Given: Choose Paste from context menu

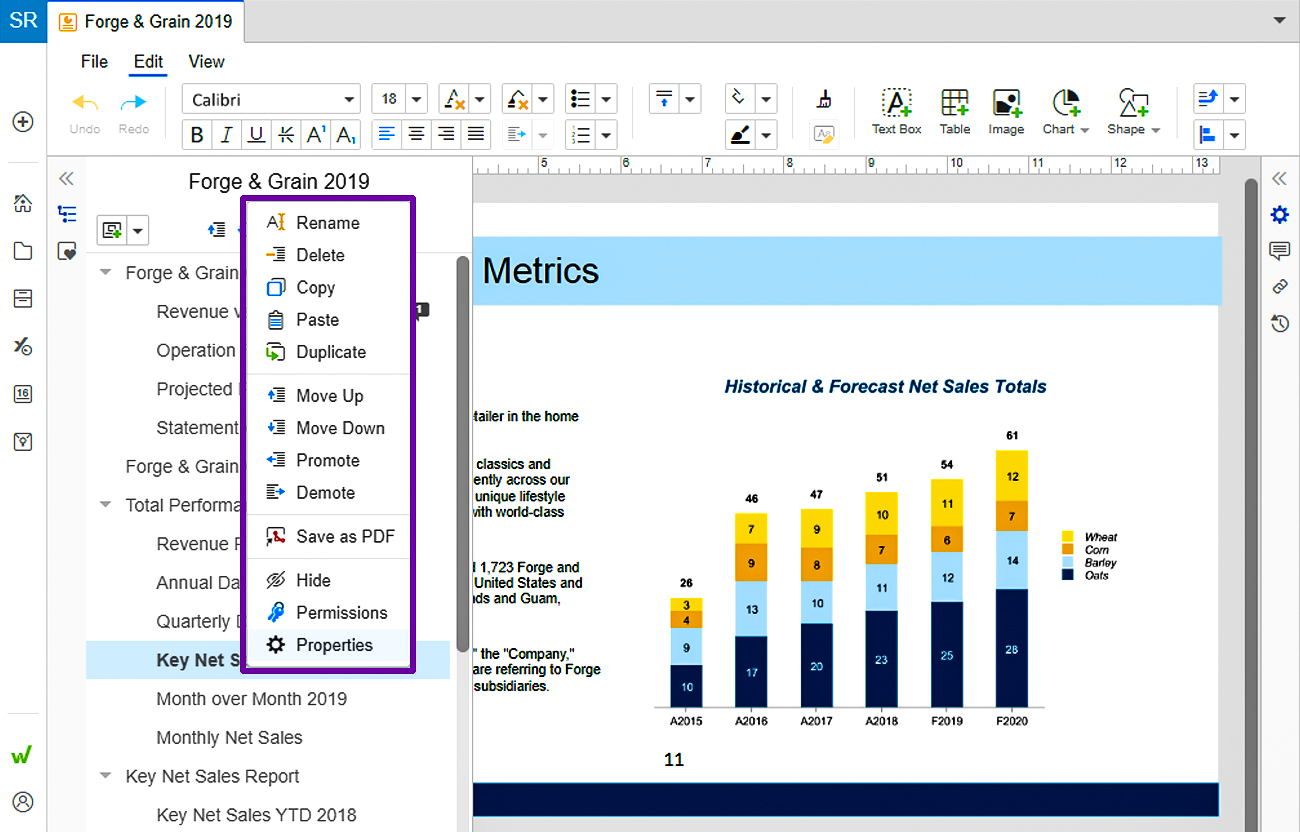Looking at the screenshot, I should pos(328,320).
